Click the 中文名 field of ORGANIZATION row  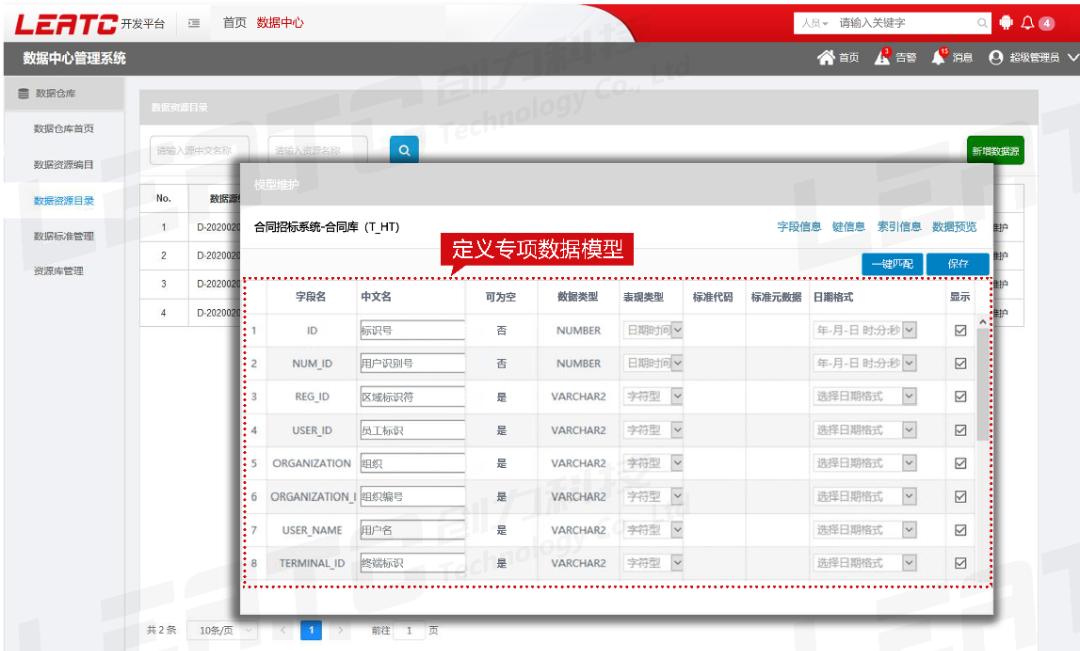coord(412,461)
